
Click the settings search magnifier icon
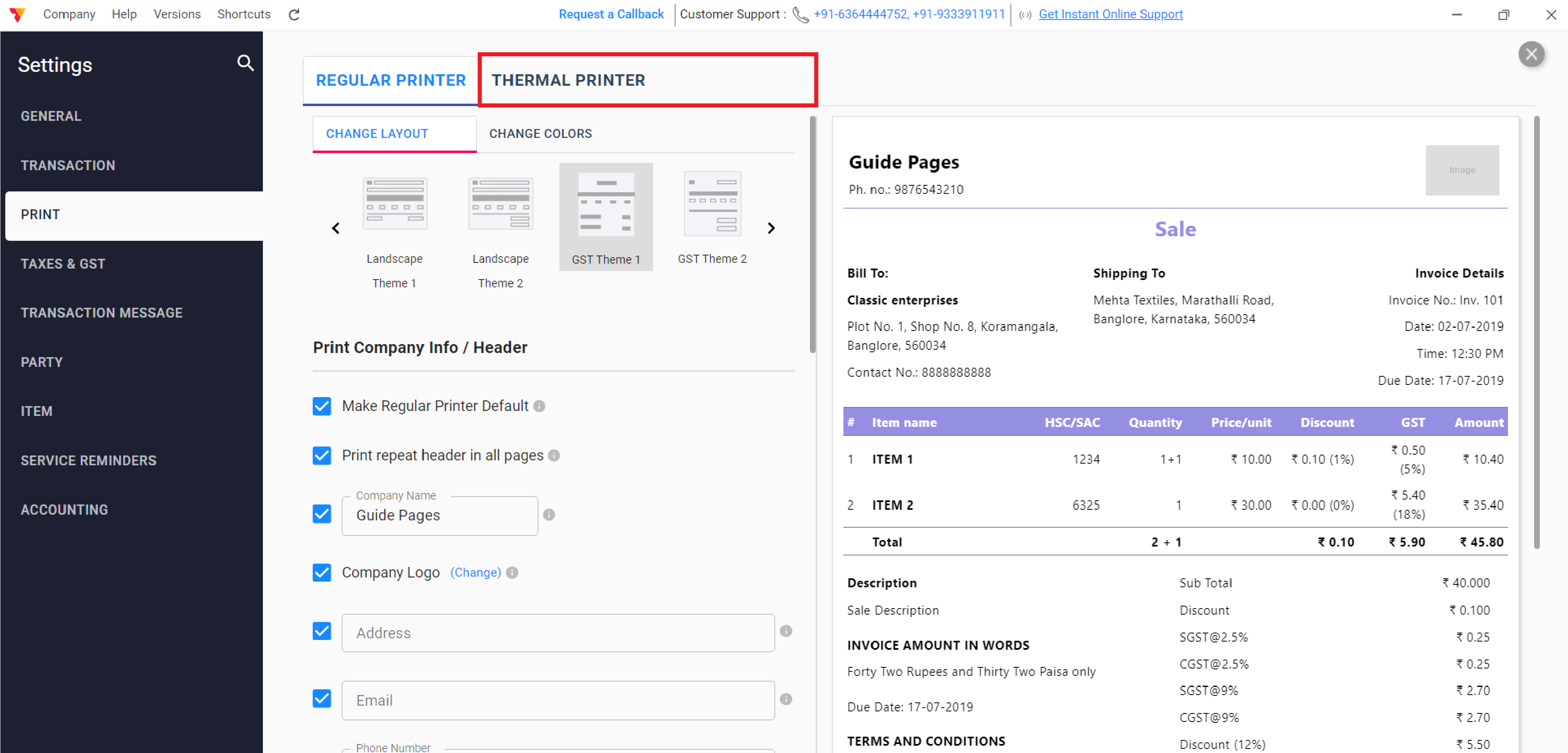245,63
